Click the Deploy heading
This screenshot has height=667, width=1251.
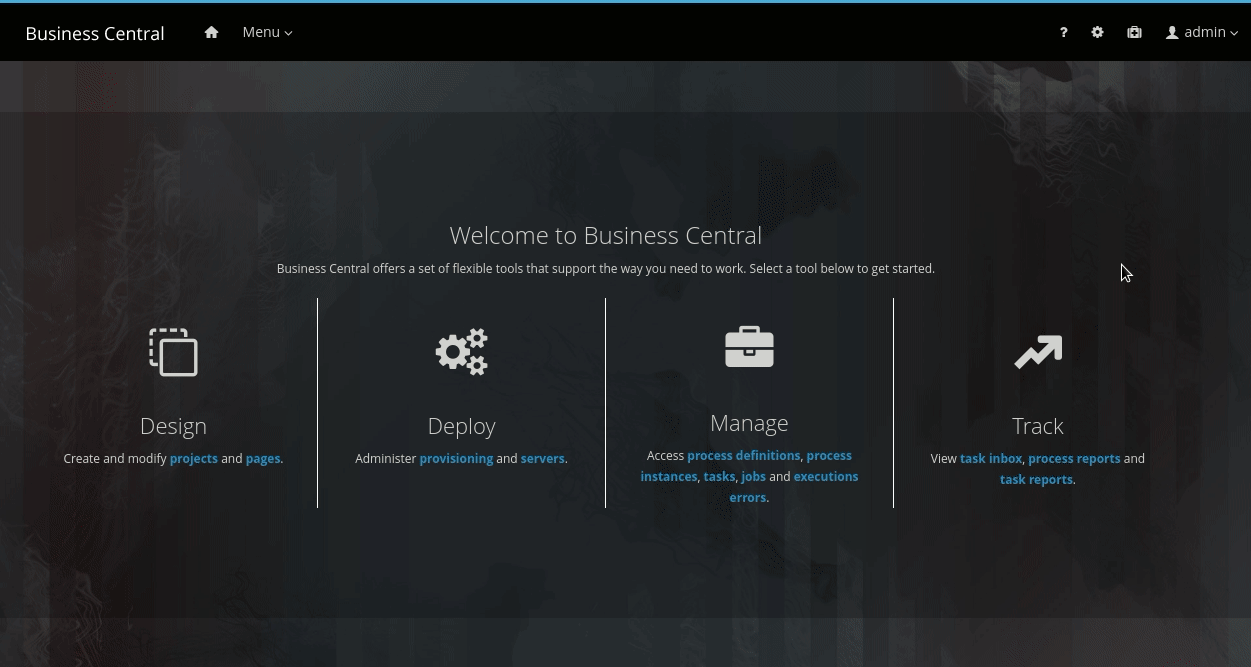click(461, 426)
